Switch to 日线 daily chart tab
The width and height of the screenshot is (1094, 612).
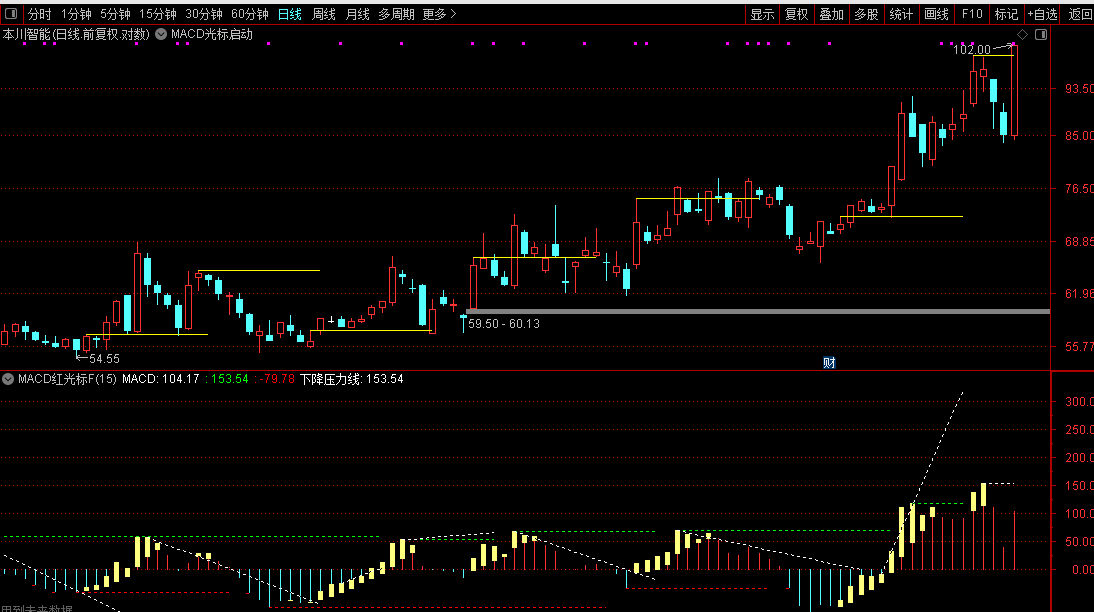click(x=290, y=14)
